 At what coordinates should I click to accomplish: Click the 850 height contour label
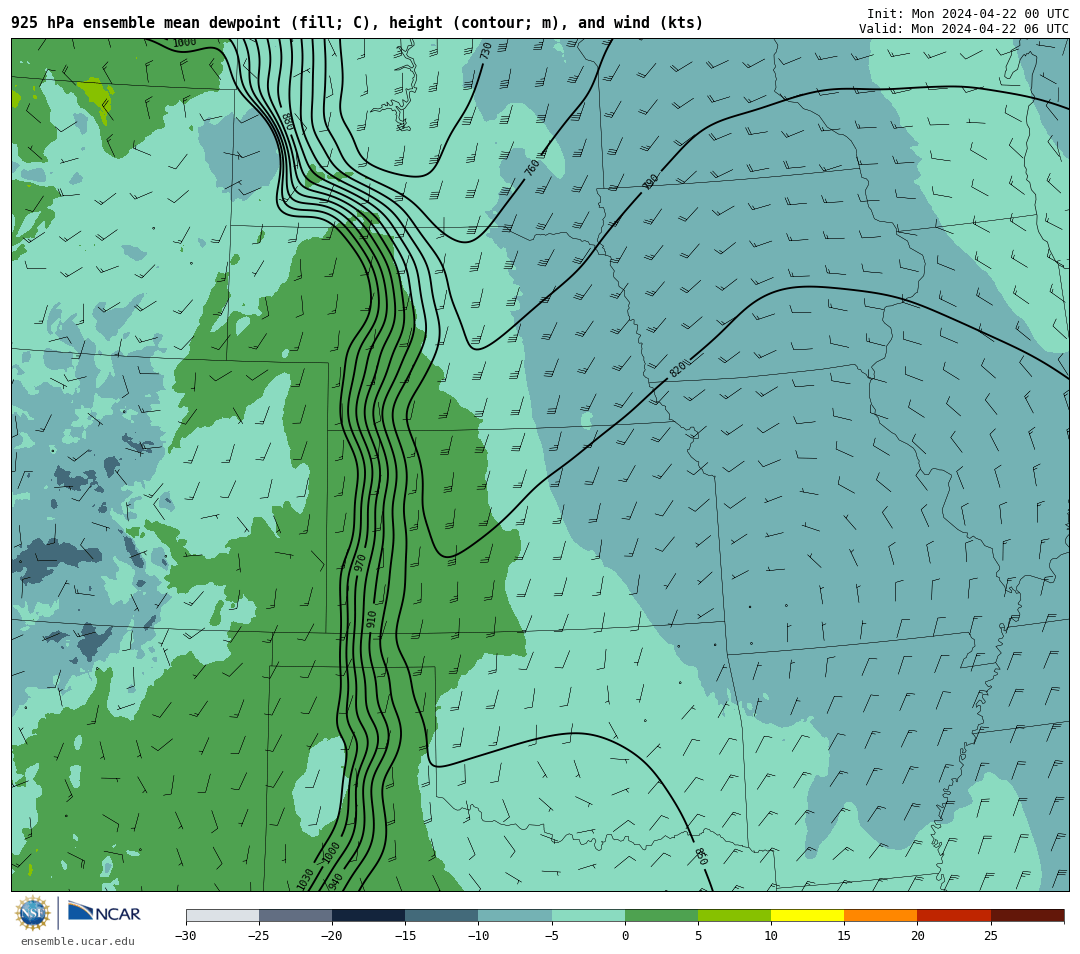[x=700, y=856]
